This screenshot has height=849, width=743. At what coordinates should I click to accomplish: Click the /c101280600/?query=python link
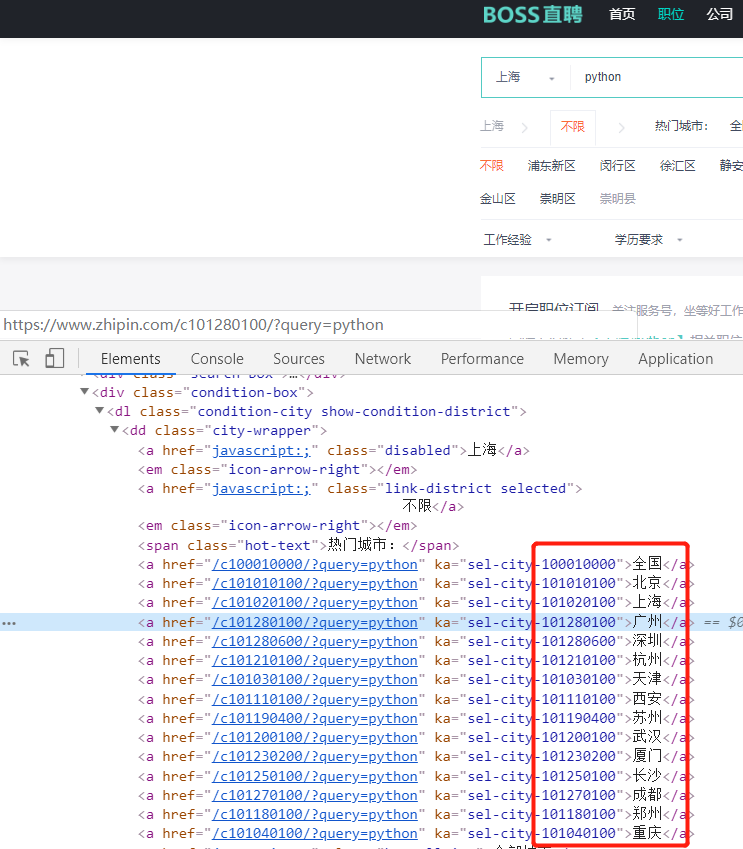[x=315, y=642]
